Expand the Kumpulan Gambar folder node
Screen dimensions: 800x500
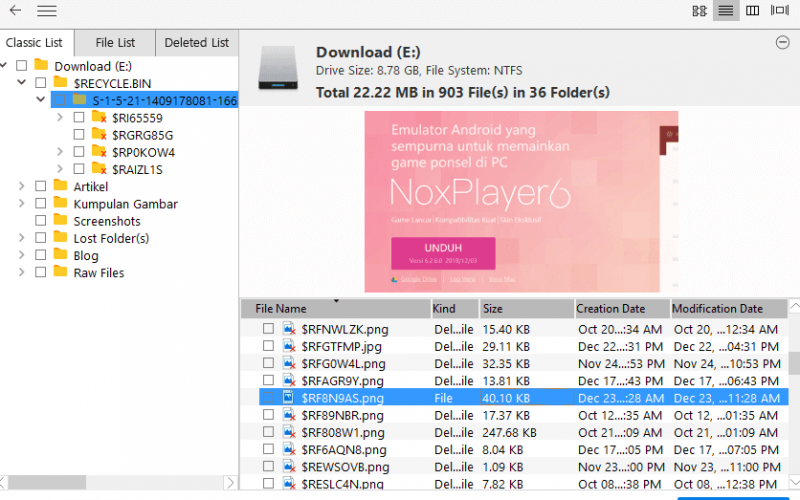point(21,204)
